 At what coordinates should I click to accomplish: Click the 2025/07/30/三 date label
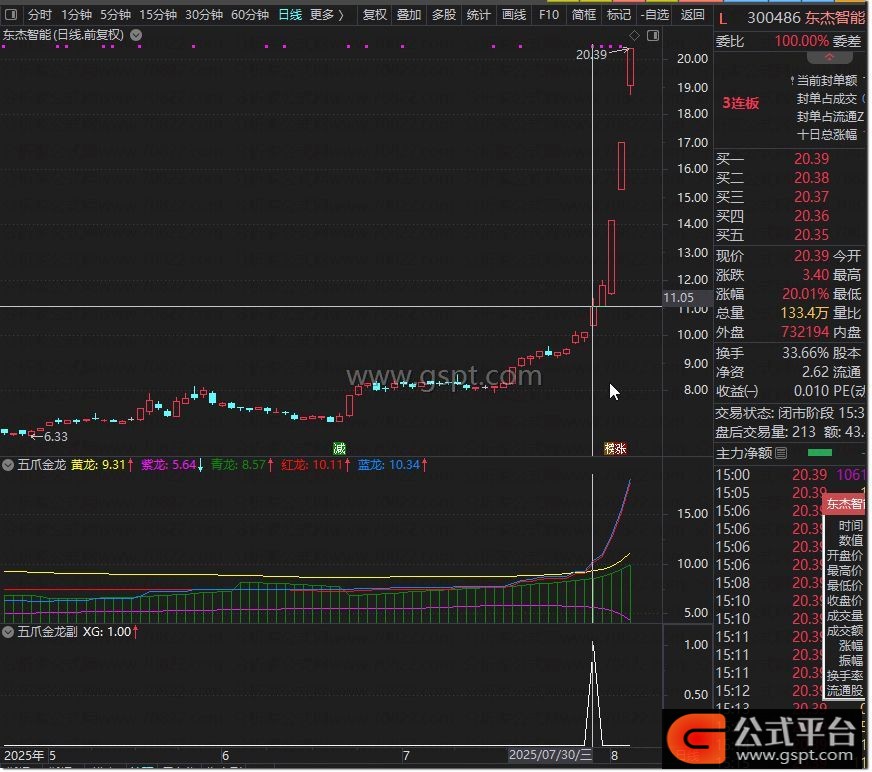(552, 756)
